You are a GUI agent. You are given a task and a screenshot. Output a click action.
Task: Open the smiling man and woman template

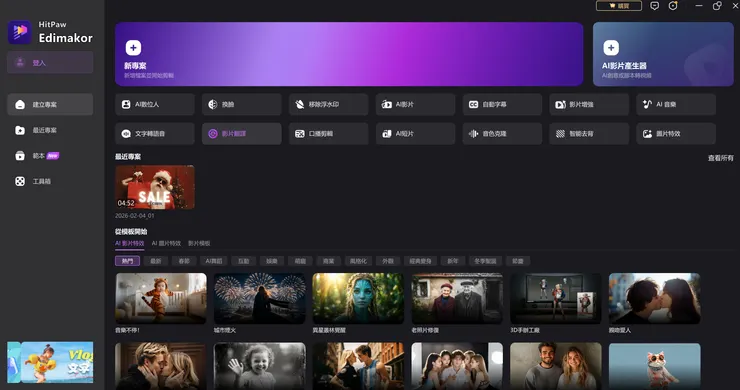tap(555, 366)
